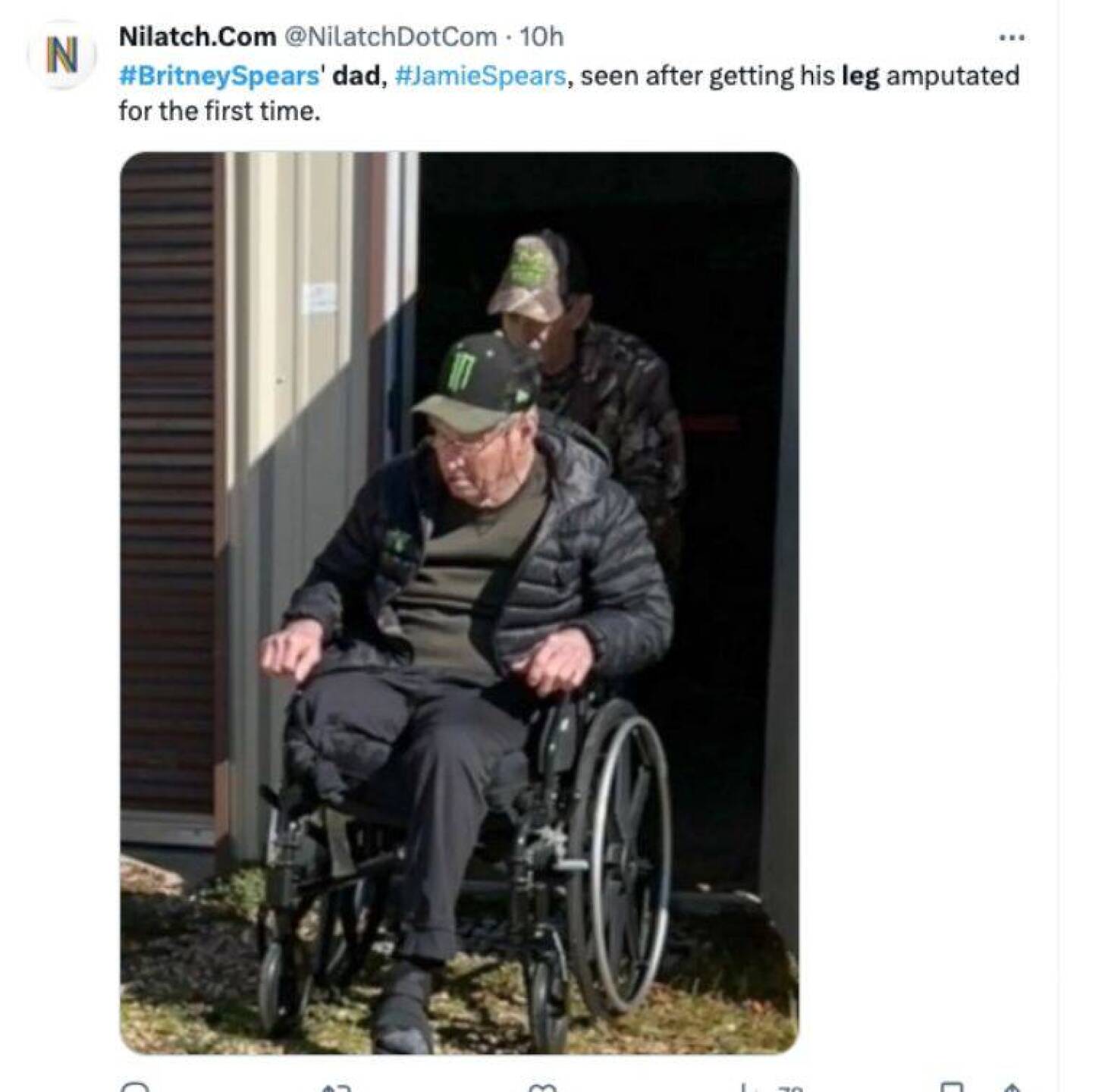The height and width of the screenshot is (1092, 1111).
Task: Click the Nilatch.Com display name
Action: (197, 36)
